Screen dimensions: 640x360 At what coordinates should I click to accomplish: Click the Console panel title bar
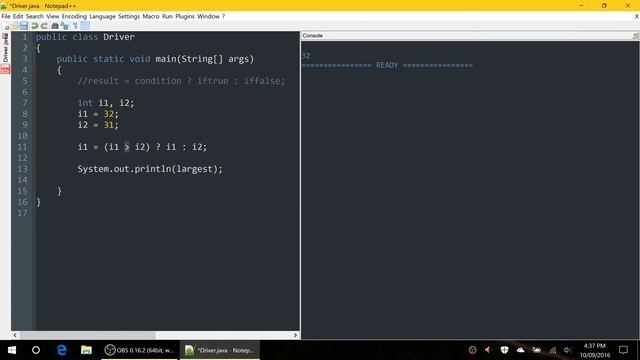(x=470, y=36)
